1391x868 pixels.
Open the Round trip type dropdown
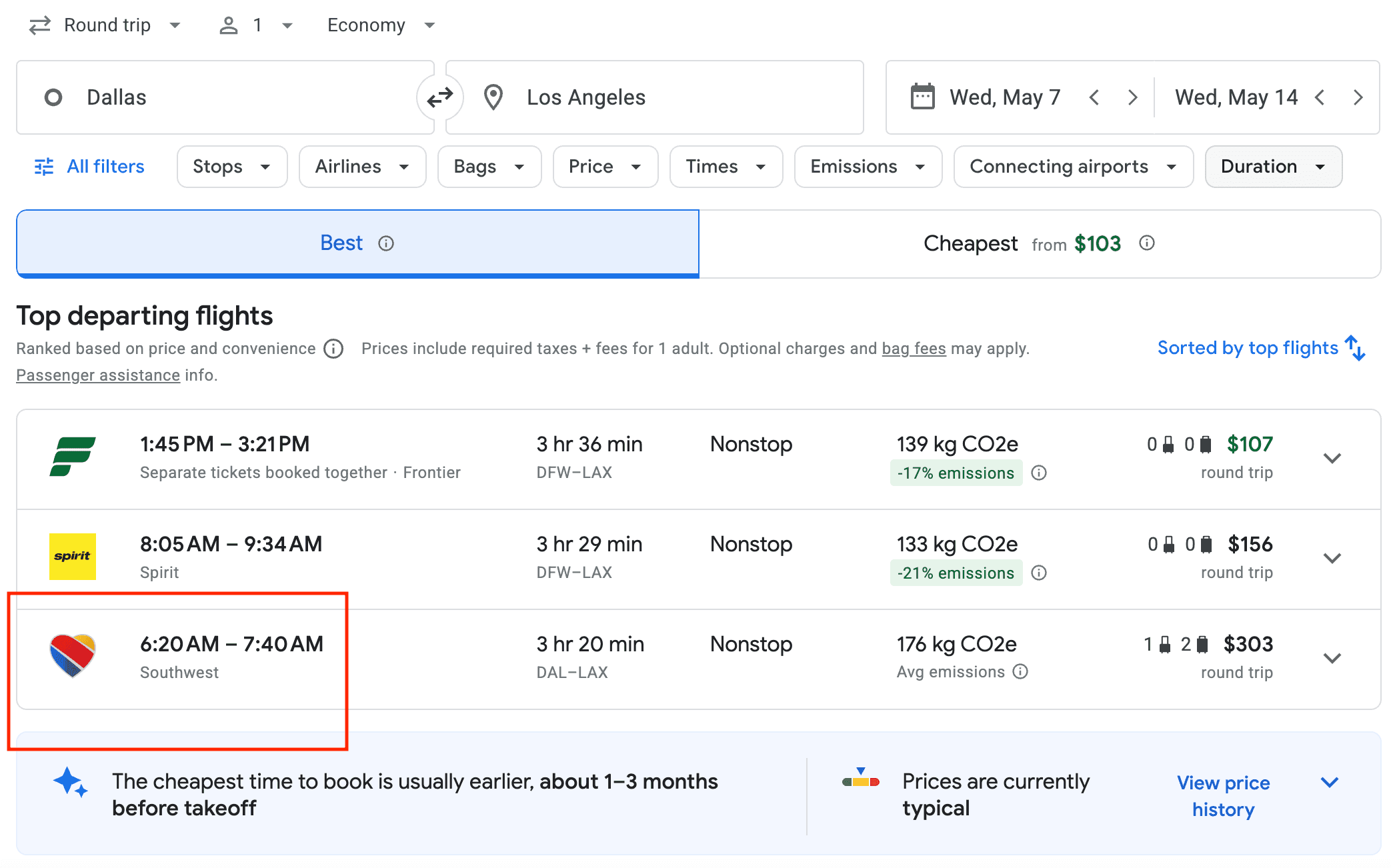point(105,25)
